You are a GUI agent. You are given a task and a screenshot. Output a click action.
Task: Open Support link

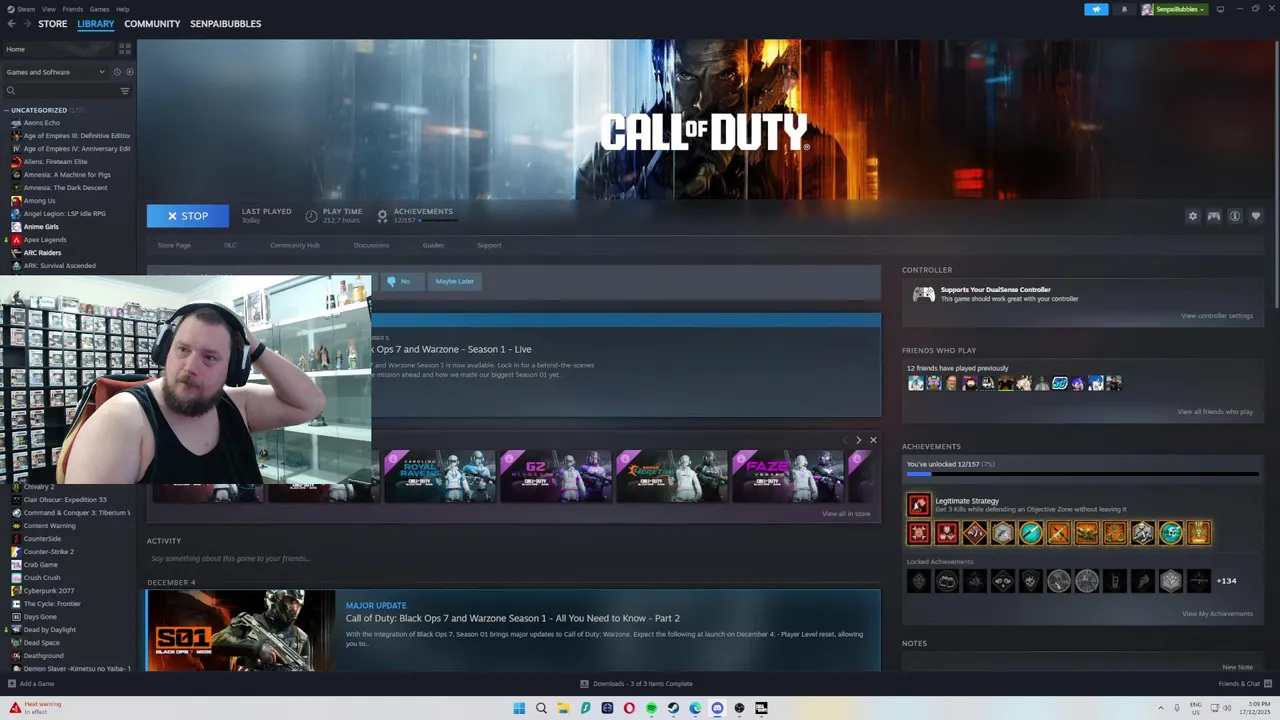[x=489, y=245]
